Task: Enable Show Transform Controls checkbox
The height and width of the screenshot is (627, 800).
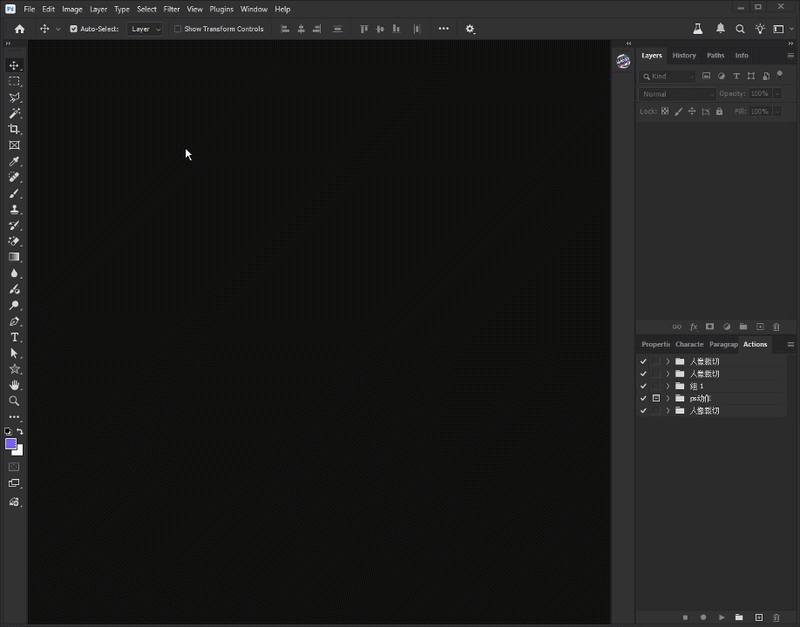Action: [178, 29]
